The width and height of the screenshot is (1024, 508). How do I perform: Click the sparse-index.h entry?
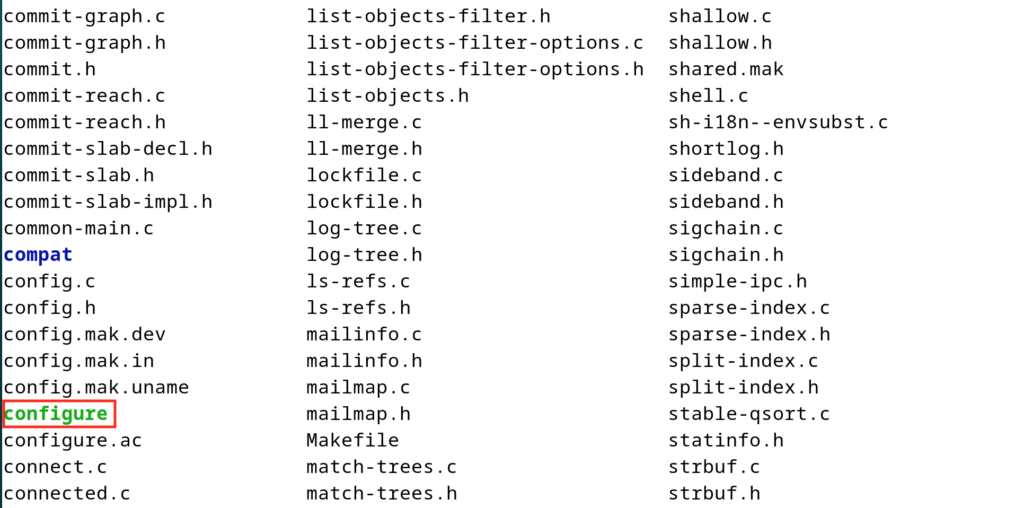pos(749,334)
